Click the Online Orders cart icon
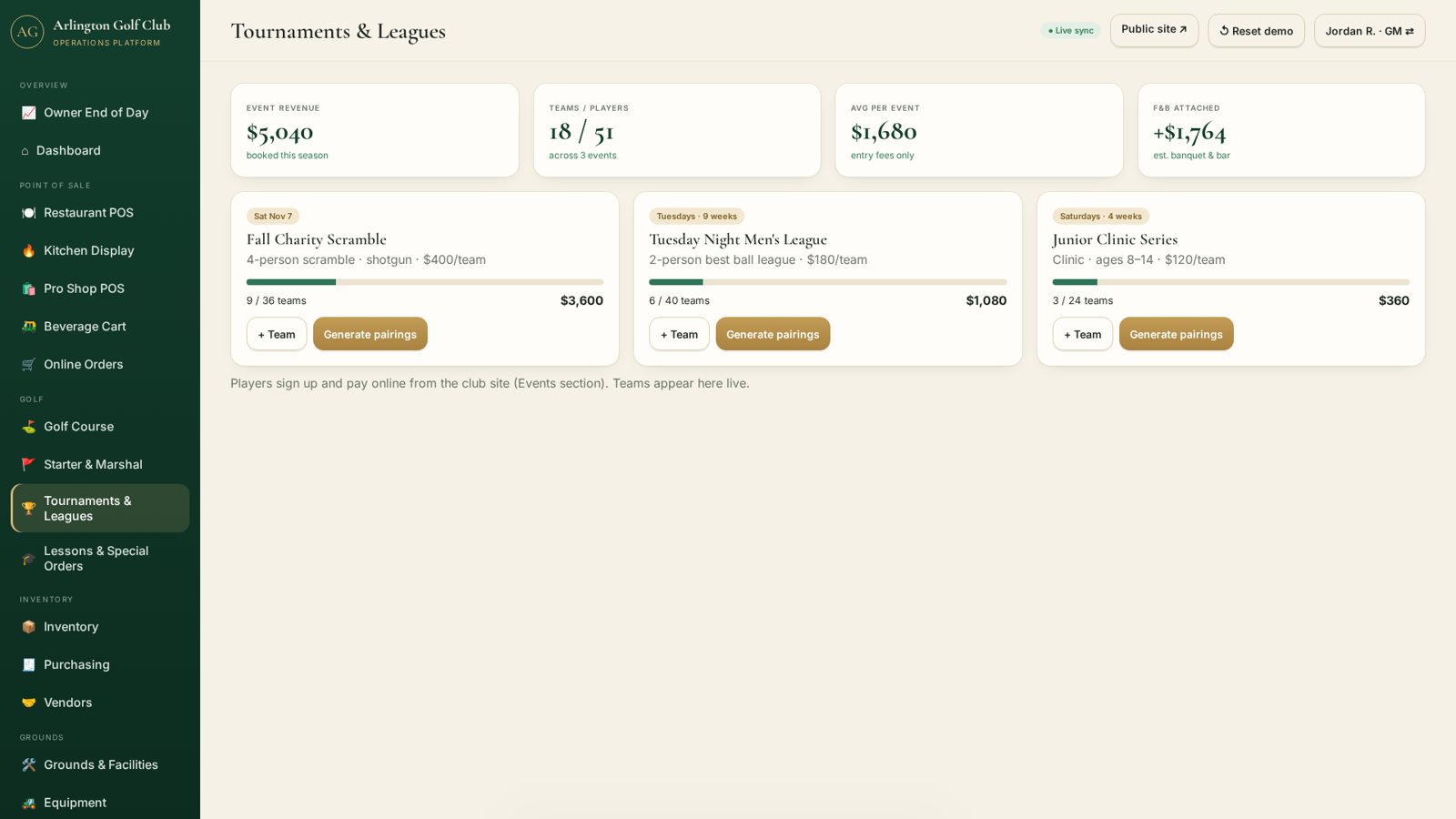This screenshot has height=819, width=1456. point(28,365)
